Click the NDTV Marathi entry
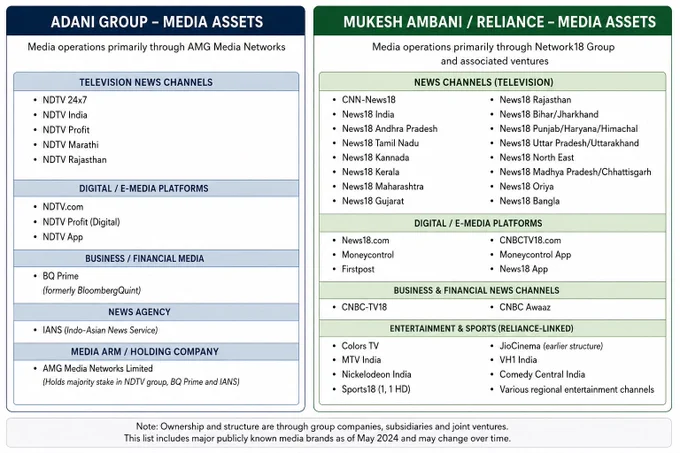Screen dimensions: 680x453 [x=70, y=145]
